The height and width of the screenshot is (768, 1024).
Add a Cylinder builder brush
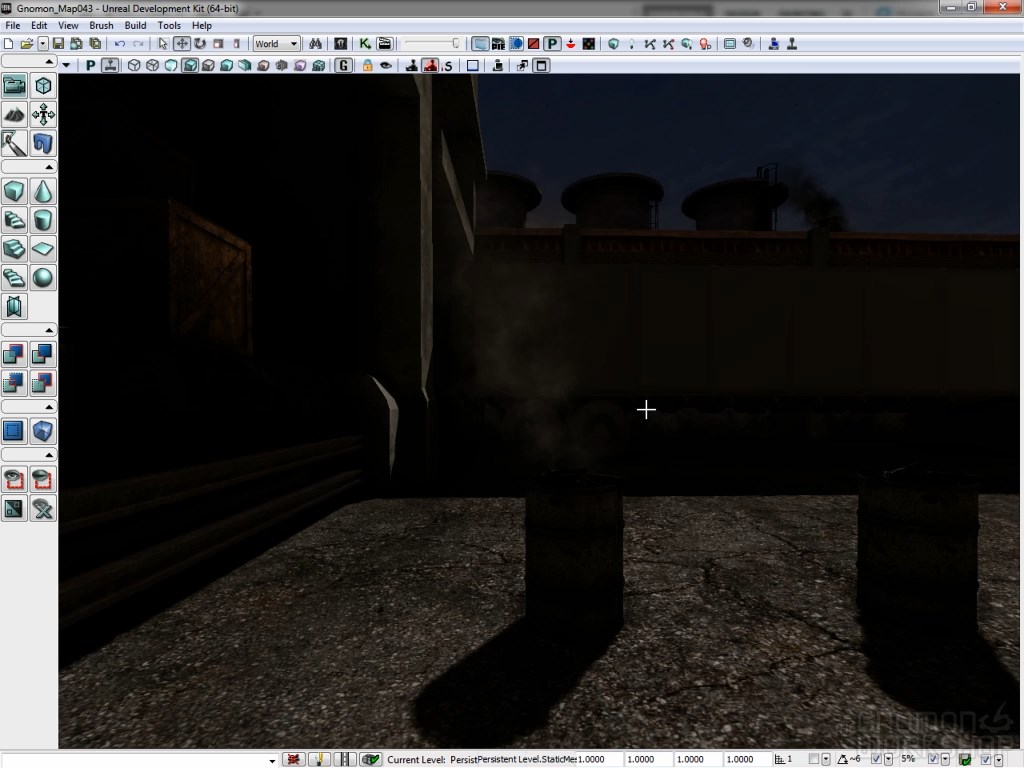click(x=43, y=220)
